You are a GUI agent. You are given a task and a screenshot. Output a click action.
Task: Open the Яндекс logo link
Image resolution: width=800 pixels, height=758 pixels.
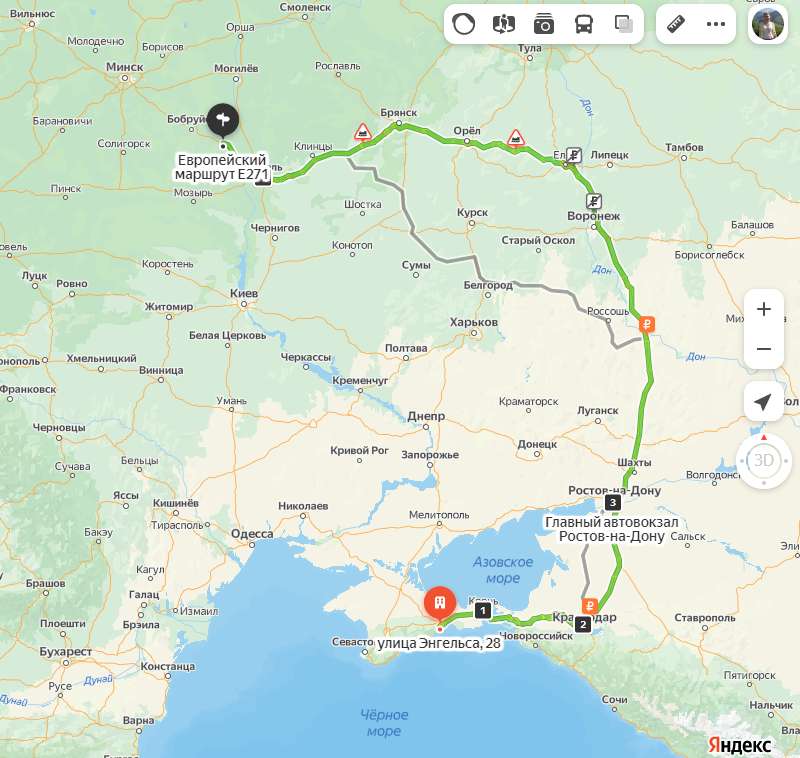click(740, 745)
